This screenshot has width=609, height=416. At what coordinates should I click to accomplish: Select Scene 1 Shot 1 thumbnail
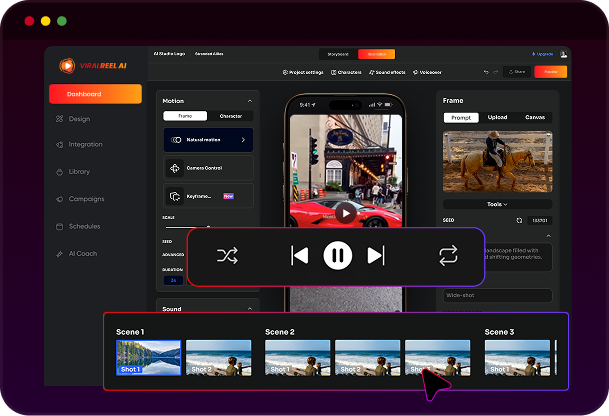click(x=148, y=357)
